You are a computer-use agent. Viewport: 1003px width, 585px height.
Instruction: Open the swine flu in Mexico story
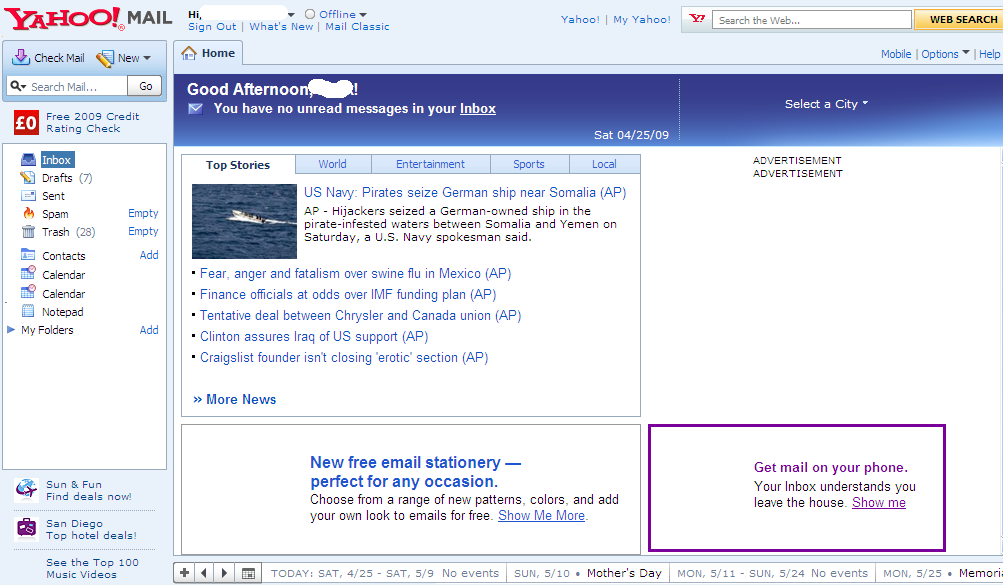[x=356, y=274]
